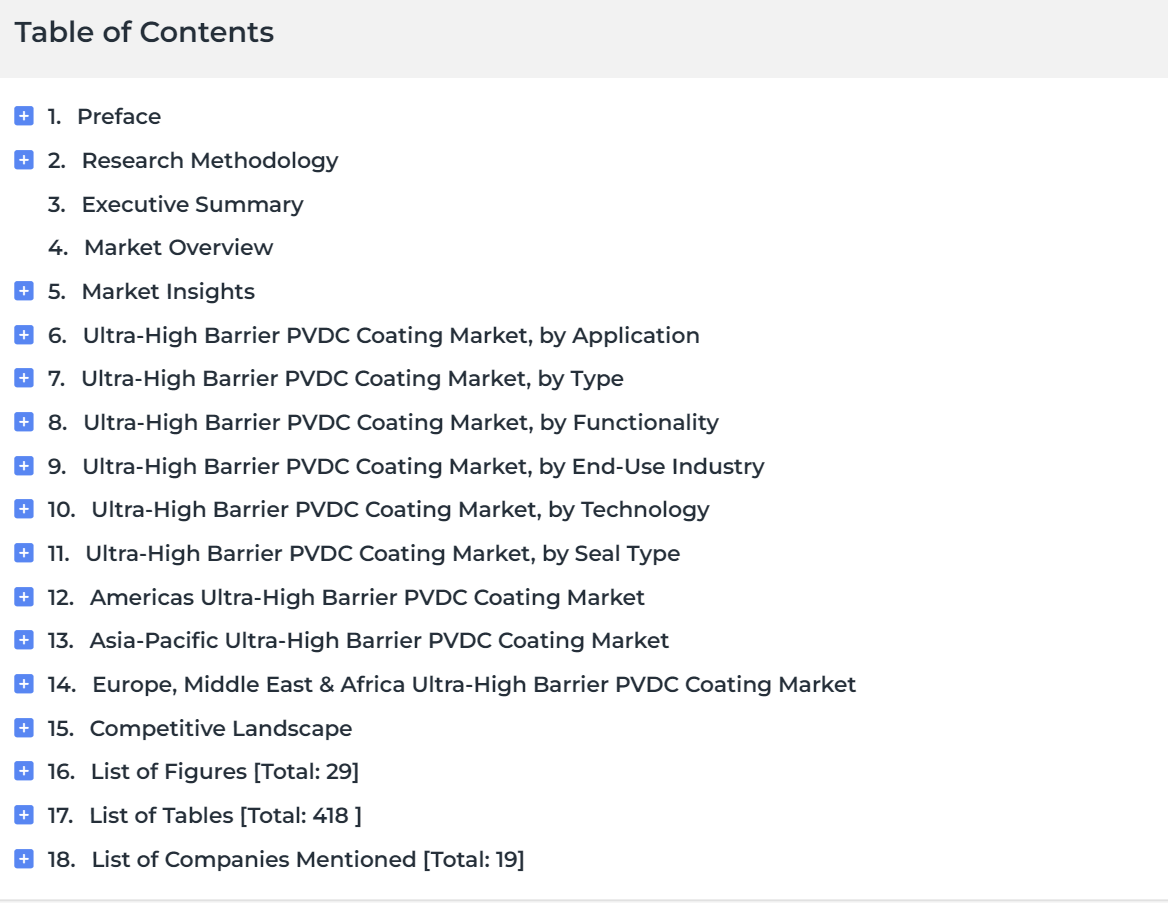Expand by Functionality section plus icon

coord(24,422)
